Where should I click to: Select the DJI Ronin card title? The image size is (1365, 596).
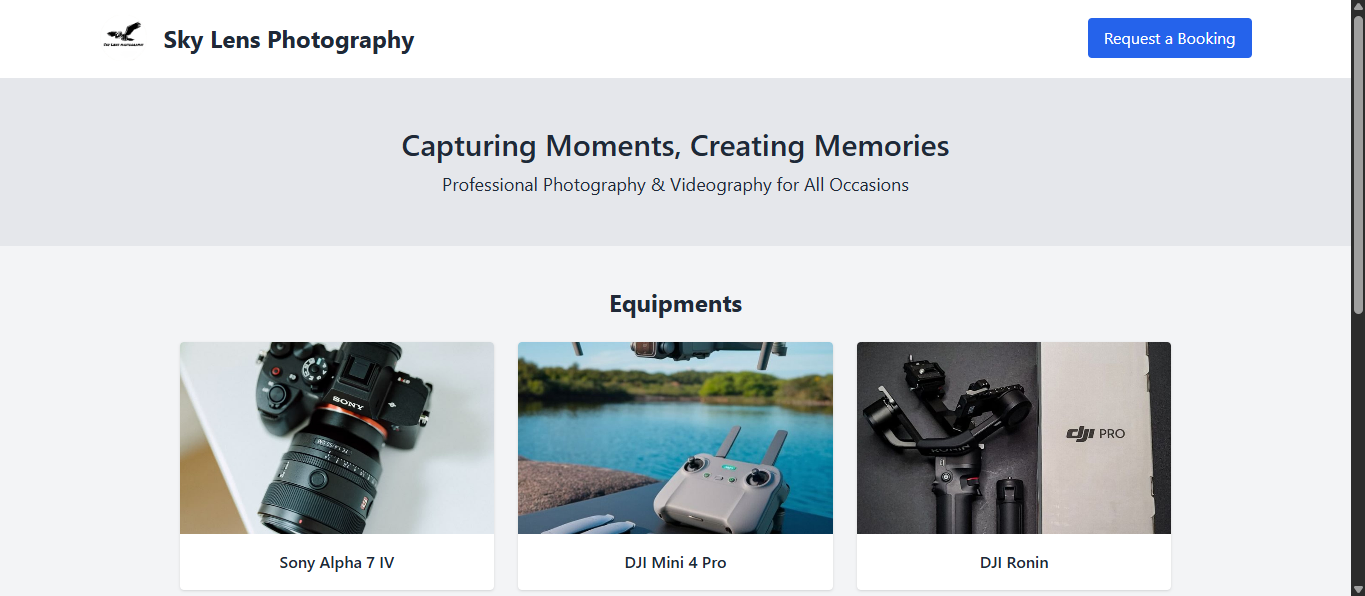click(x=1013, y=563)
